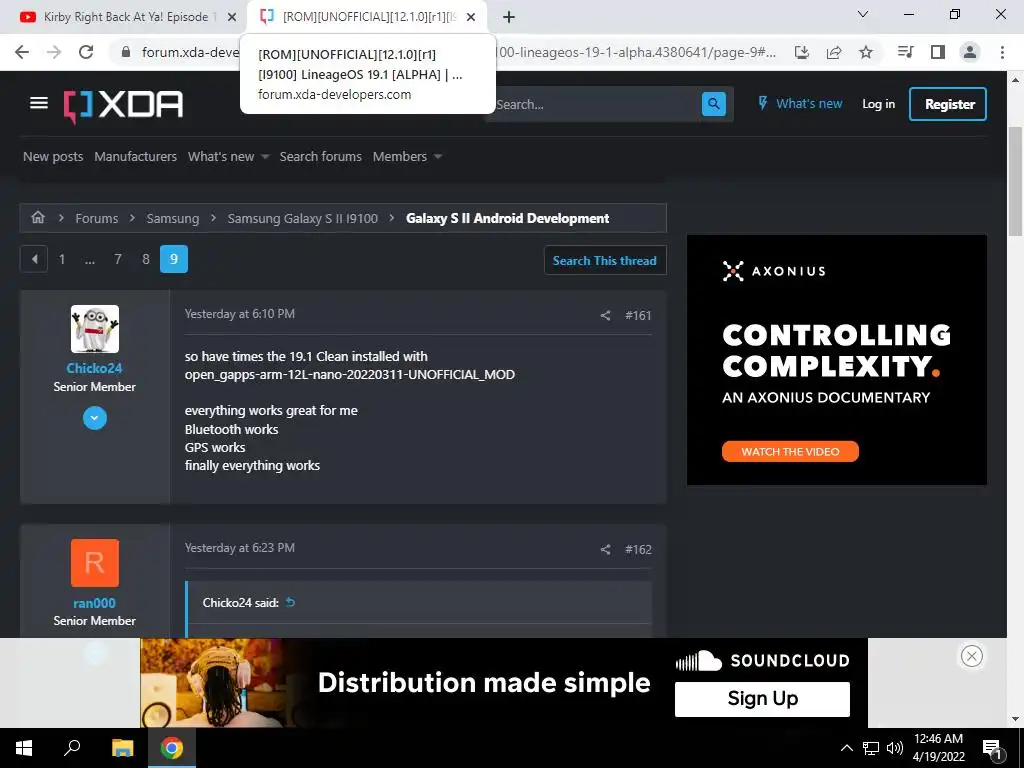Open Galaxy S II Android Development breadcrumb
The width and height of the screenshot is (1024, 768).
[507, 218]
